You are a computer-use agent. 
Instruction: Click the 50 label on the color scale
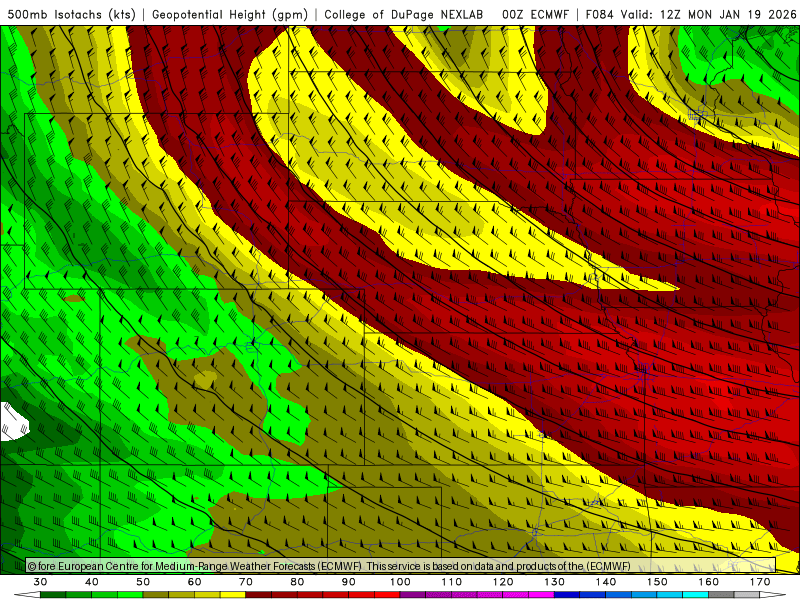pos(143,582)
